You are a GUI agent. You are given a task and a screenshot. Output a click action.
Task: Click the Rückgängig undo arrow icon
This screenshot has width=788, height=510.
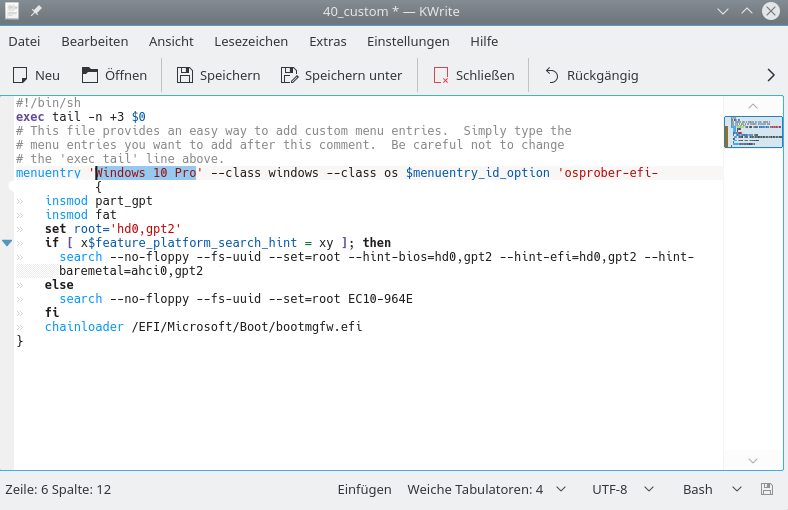click(552, 75)
